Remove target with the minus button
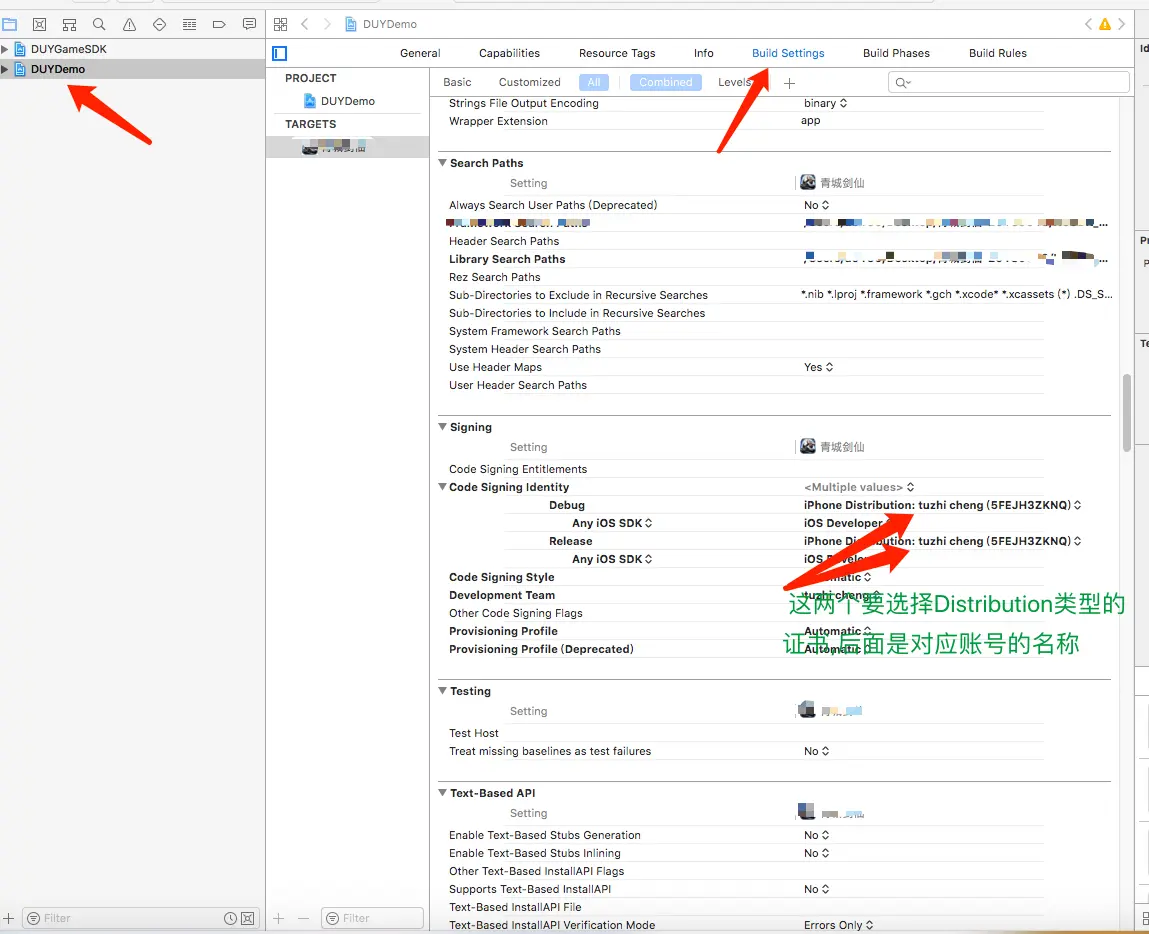The height and width of the screenshot is (934, 1149). click(x=303, y=918)
